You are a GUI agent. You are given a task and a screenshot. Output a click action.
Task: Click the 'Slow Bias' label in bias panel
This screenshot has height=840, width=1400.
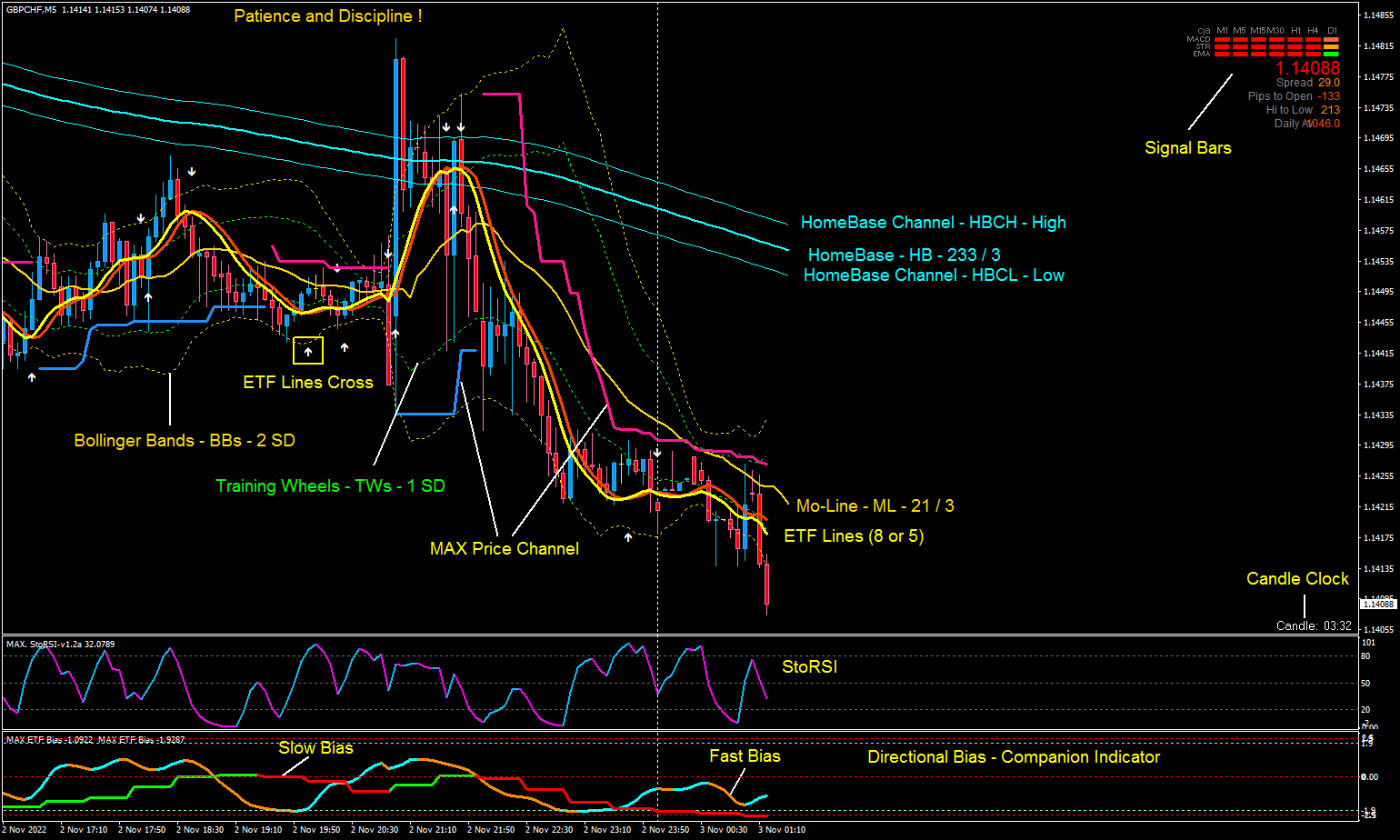coord(315,748)
